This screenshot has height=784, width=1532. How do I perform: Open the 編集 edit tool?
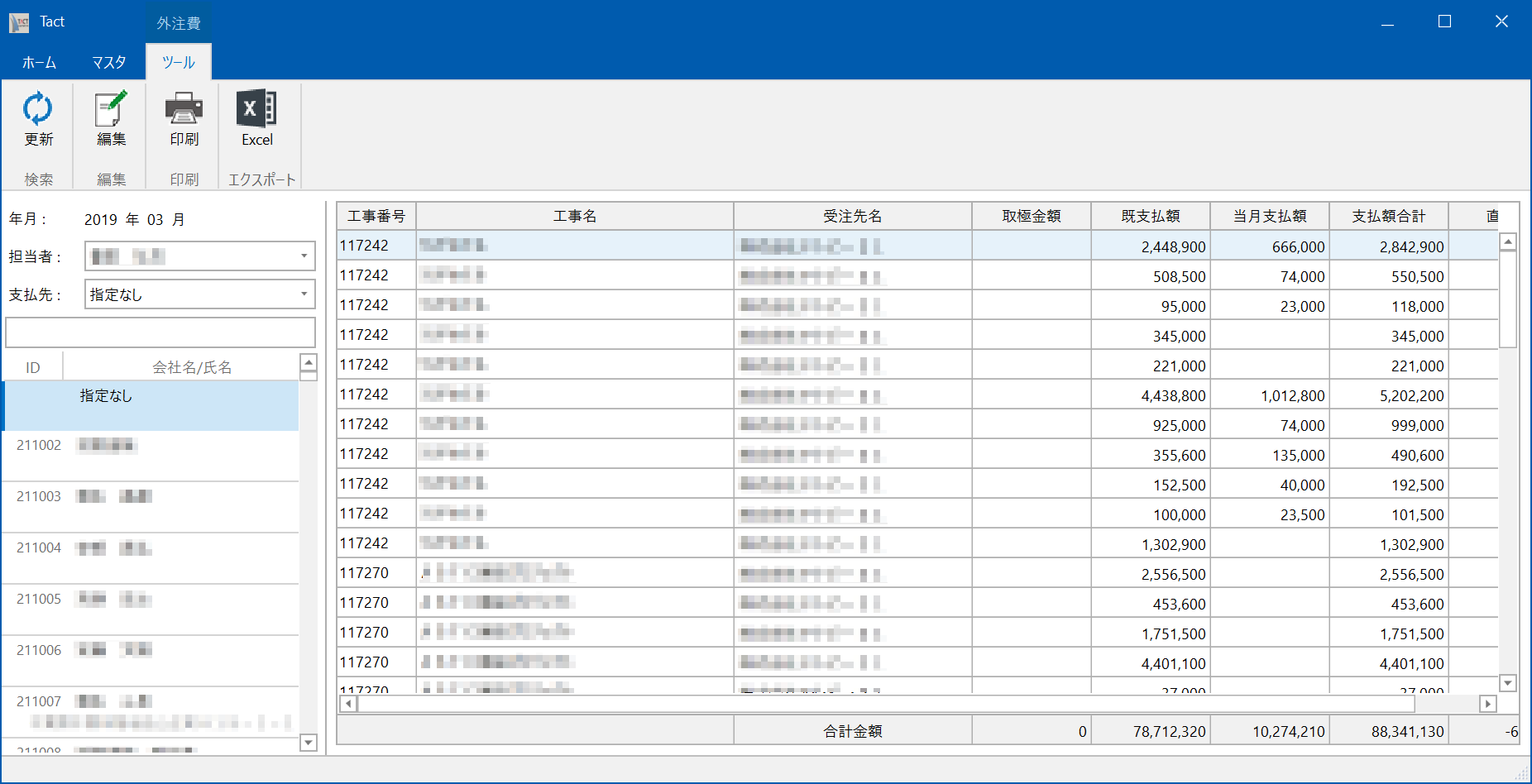click(111, 110)
